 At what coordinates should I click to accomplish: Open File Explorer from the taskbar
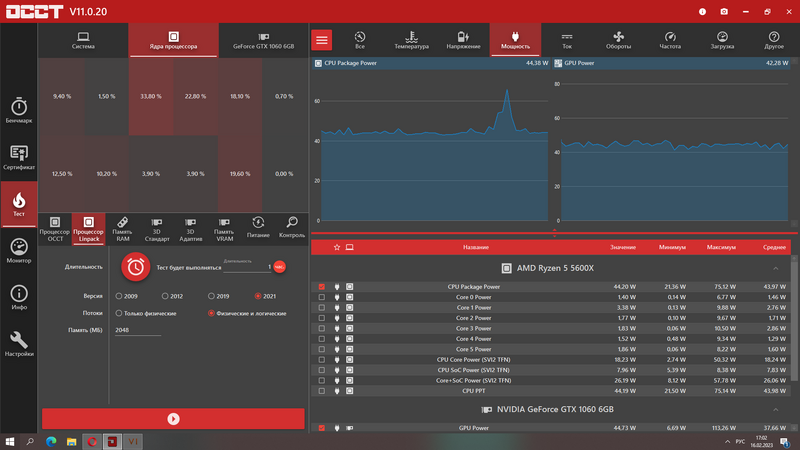tap(71, 442)
